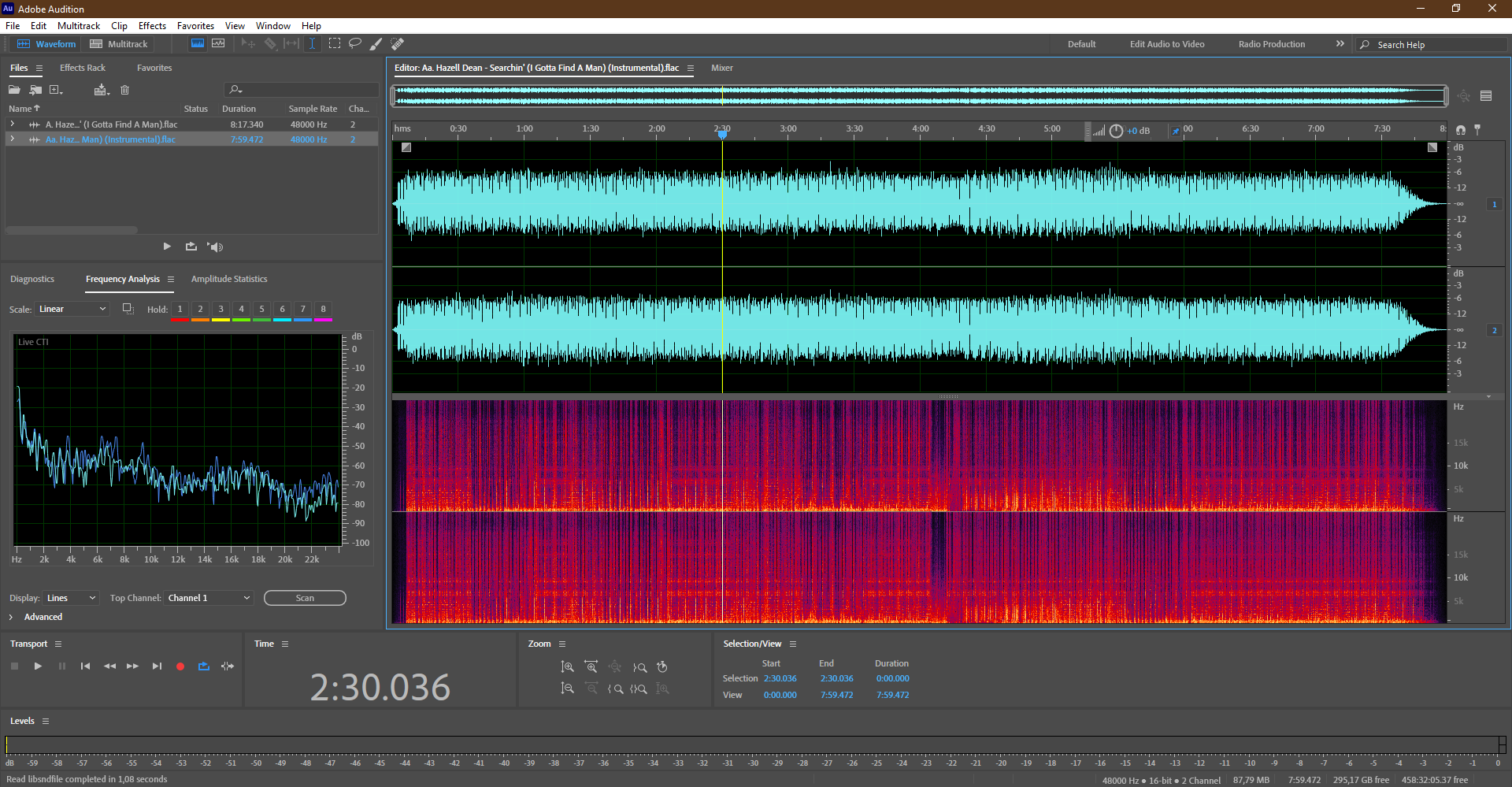The height and width of the screenshot is (787, 1512).
Task: Select the Marquee Selection tool
Action: point(335,44)
